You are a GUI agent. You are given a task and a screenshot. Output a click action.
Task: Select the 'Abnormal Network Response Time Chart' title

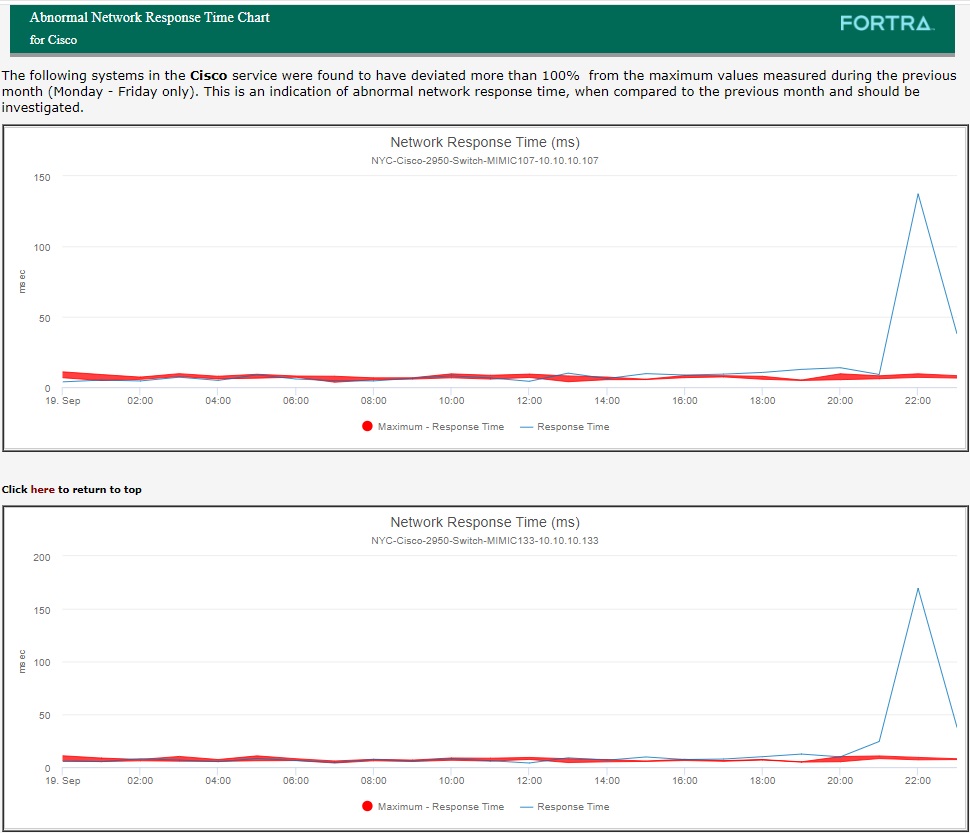click(150, 17)
